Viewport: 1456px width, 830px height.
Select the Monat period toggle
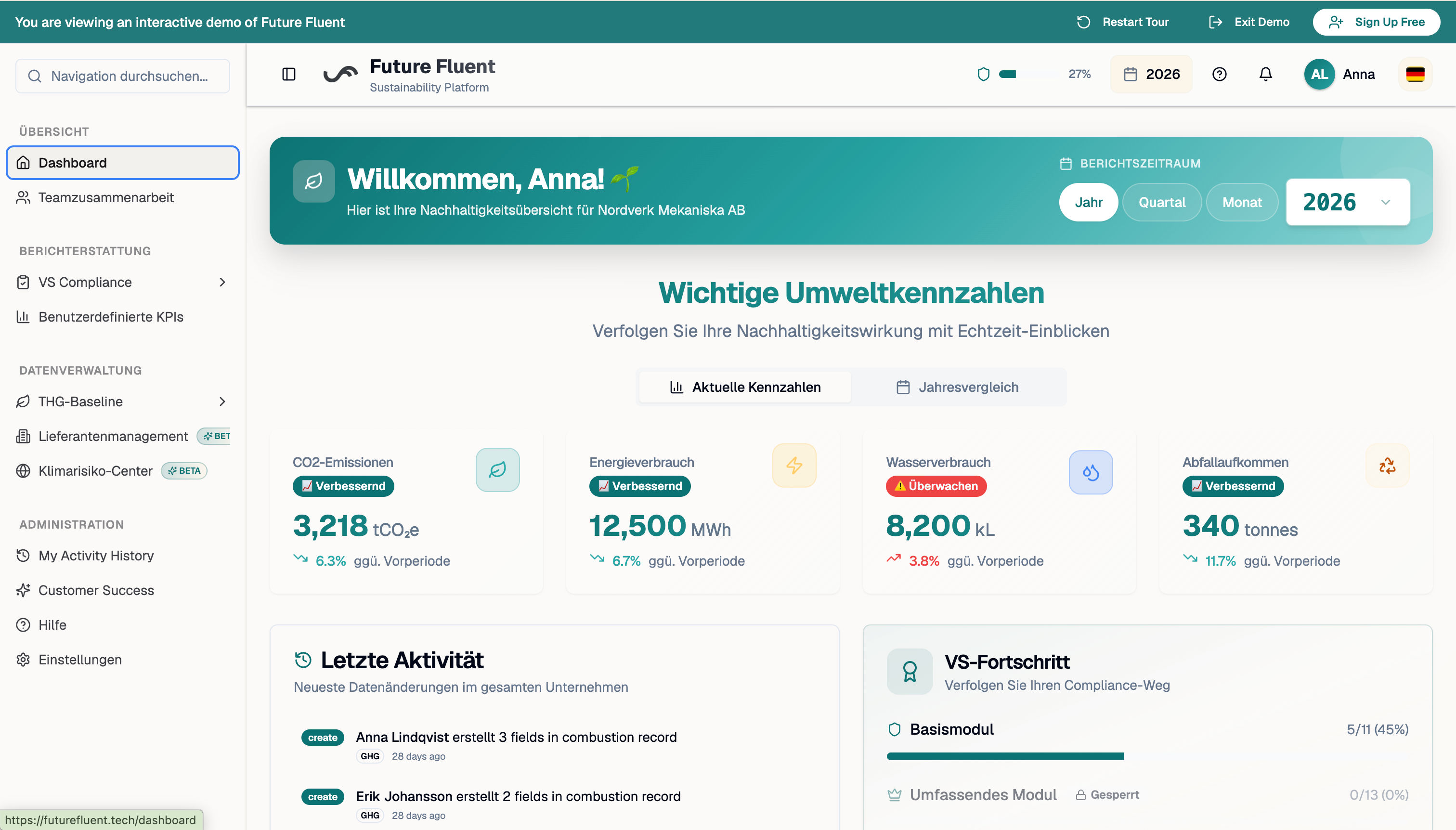(x=1242, y=202)
